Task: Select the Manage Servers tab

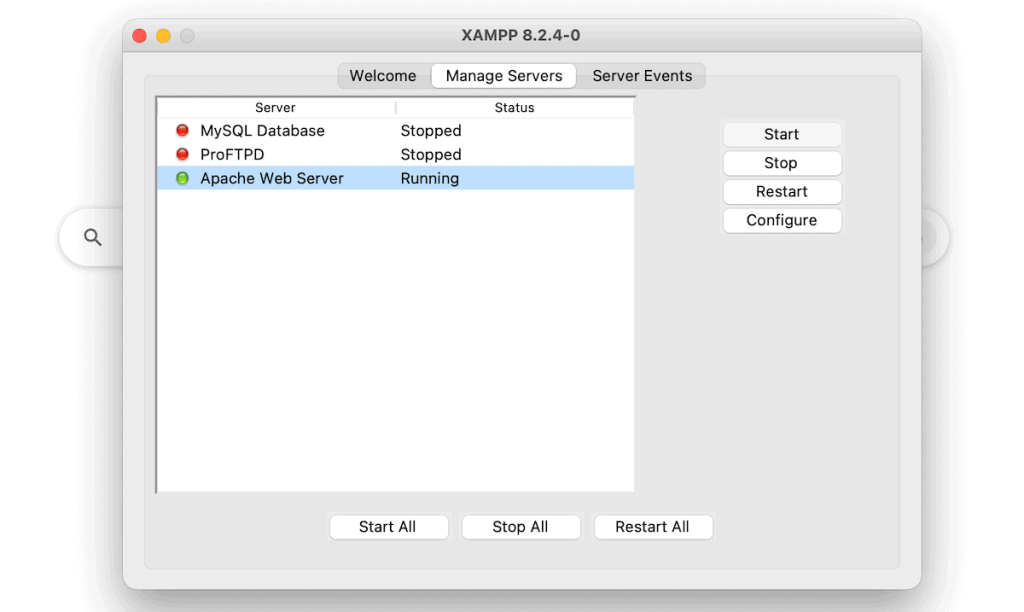Action: (504, 76)
